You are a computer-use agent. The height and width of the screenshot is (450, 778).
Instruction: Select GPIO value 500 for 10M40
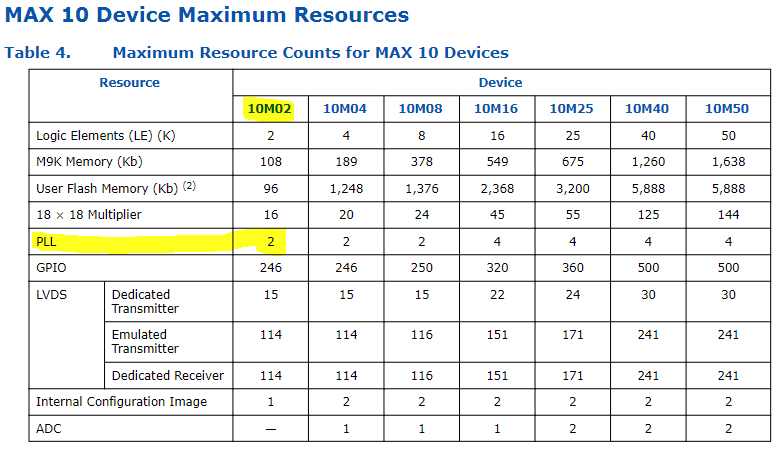coord(648,268)
